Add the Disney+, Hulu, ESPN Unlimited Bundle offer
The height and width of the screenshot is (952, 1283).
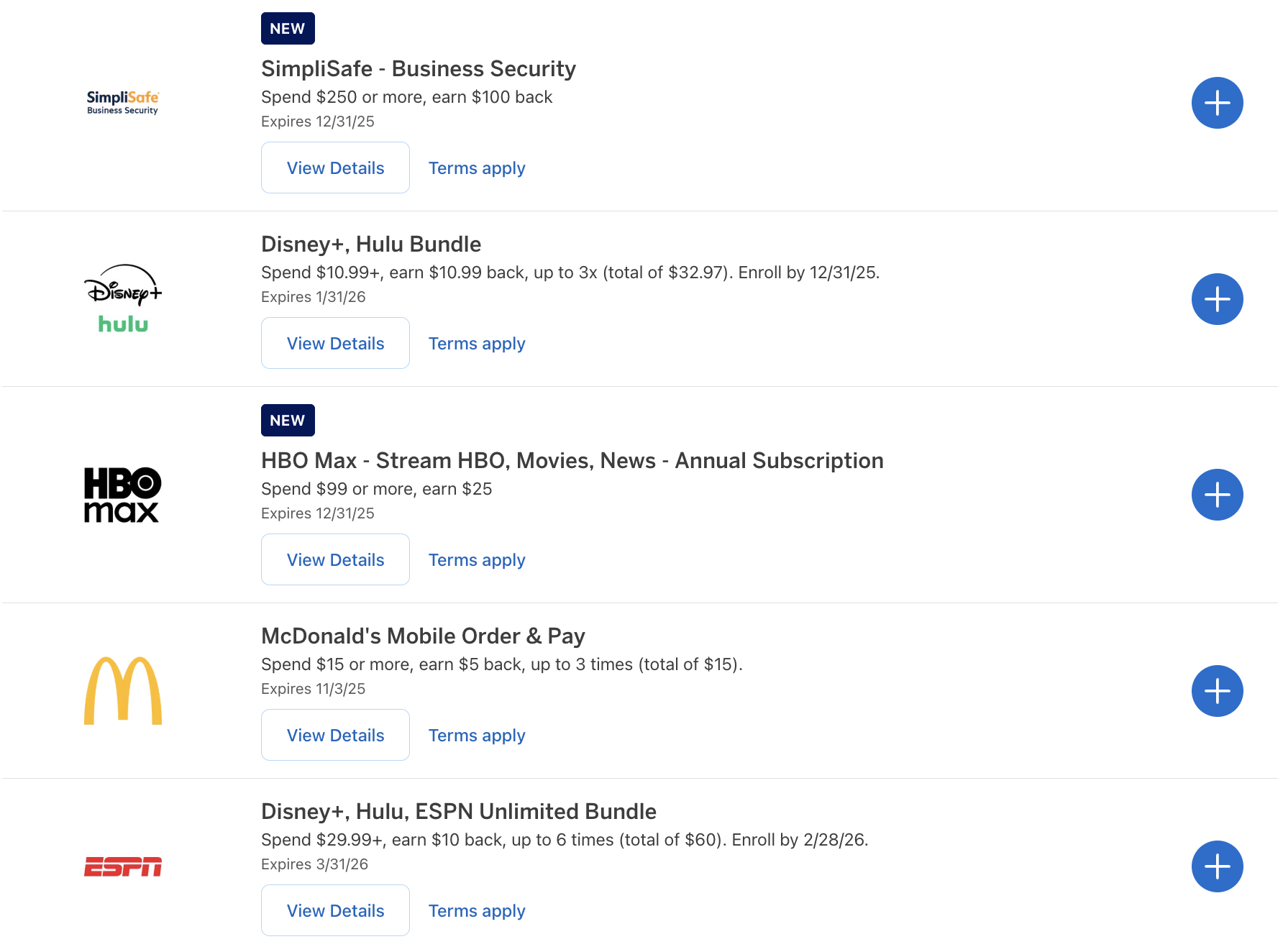point(1217,866)
